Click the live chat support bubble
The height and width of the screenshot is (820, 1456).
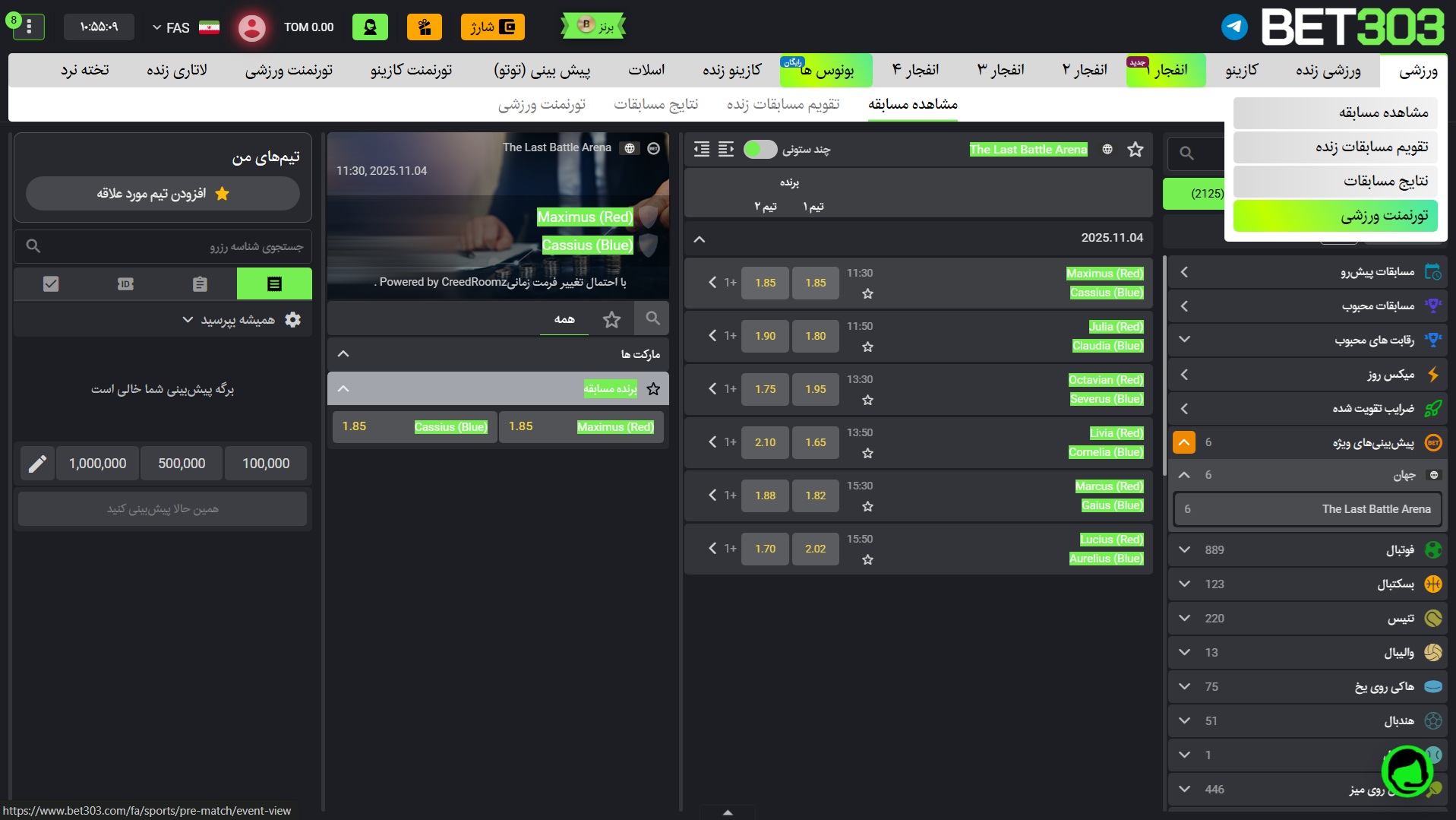point(1407,771)
